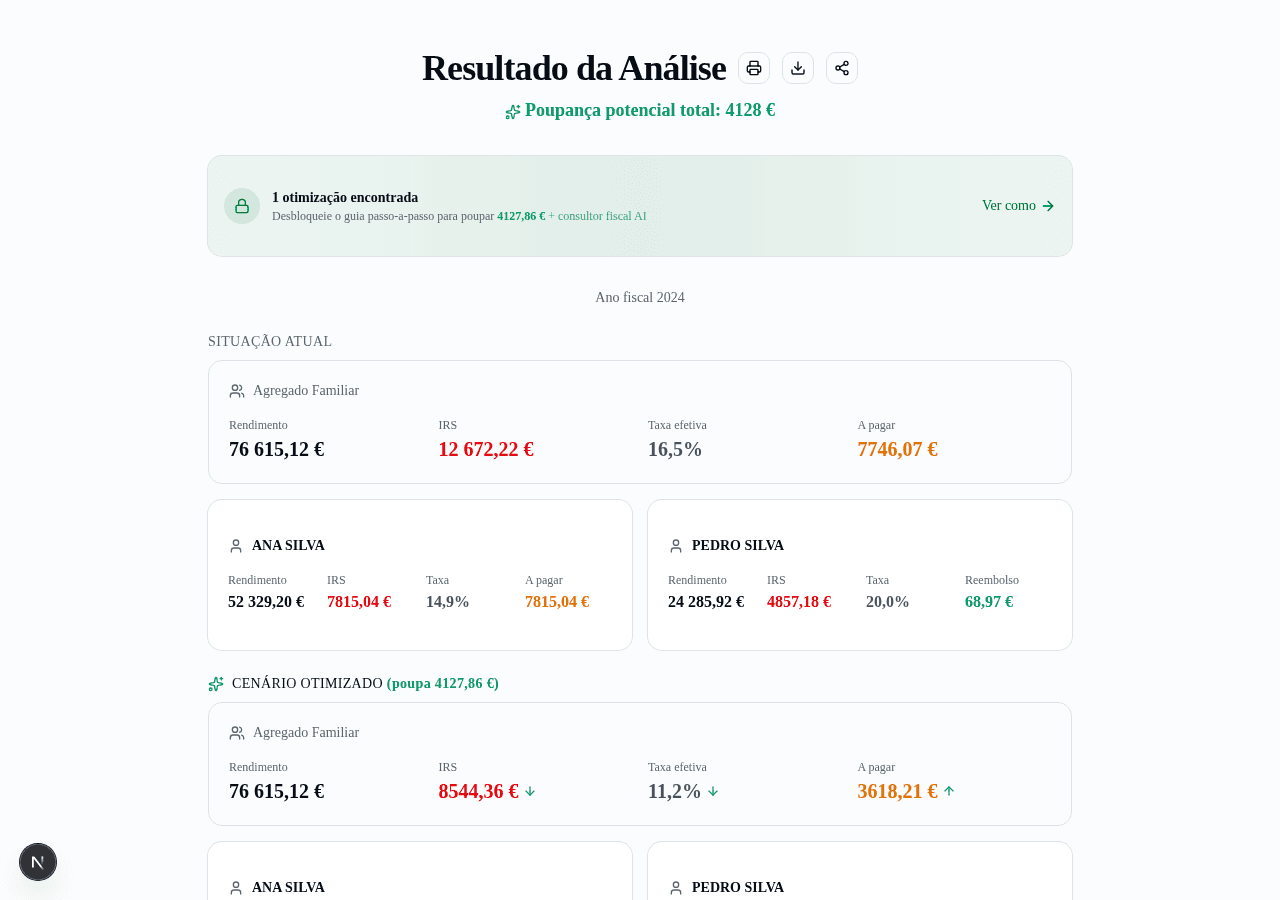The image size is (1280, 900).
Task: Click the down arrow beside Taxa efetiva 11,2%
Action: point(714,791)
